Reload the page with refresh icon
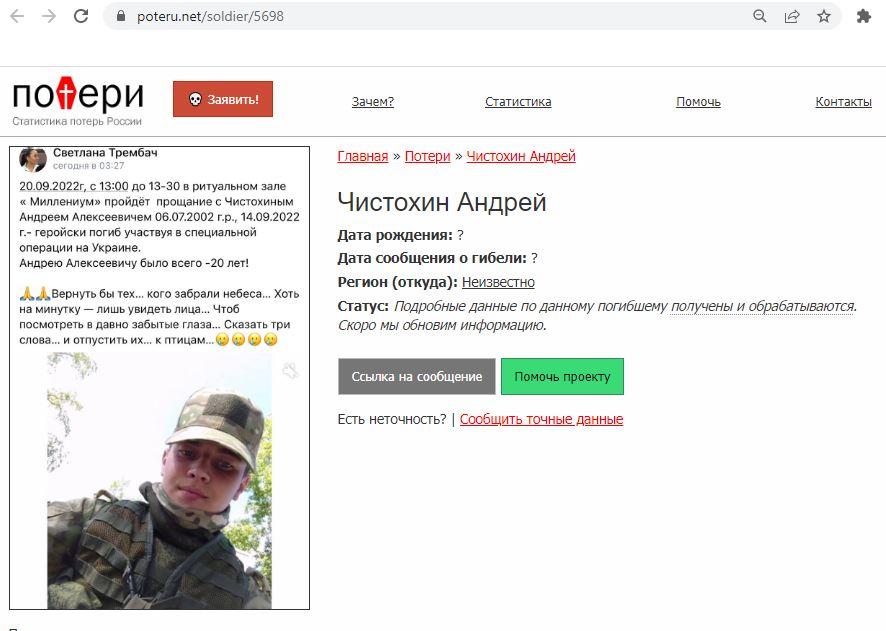886x631 pixels. [x=81, y=16]
